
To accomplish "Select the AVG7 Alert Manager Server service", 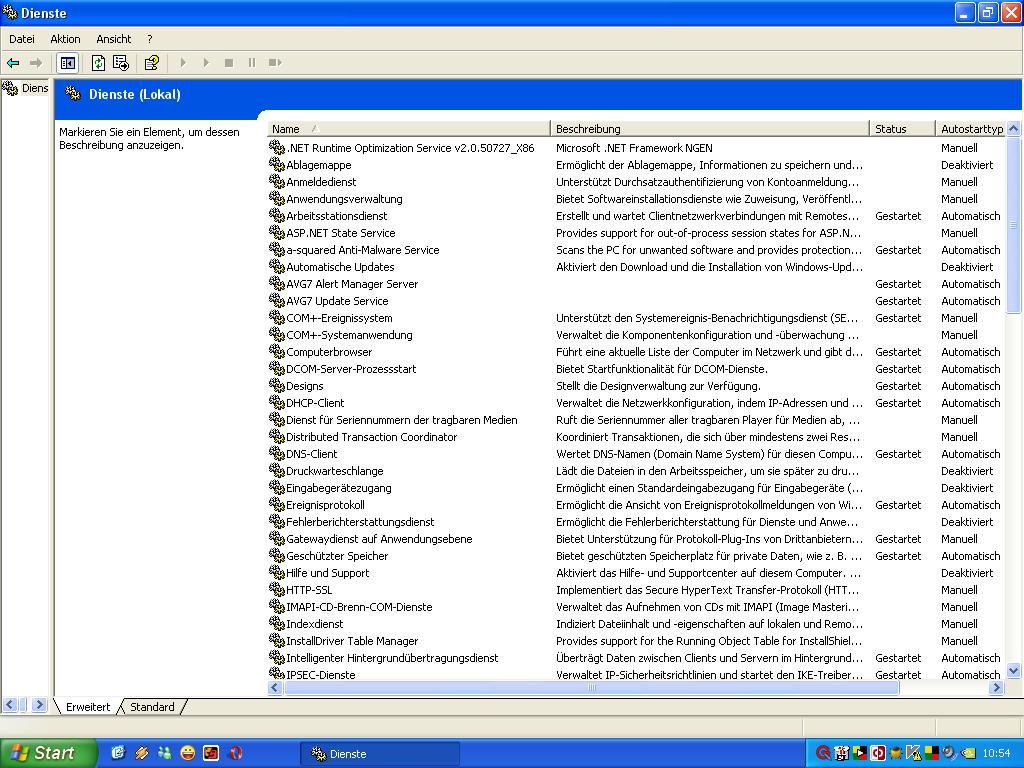I will click(352, 283).
